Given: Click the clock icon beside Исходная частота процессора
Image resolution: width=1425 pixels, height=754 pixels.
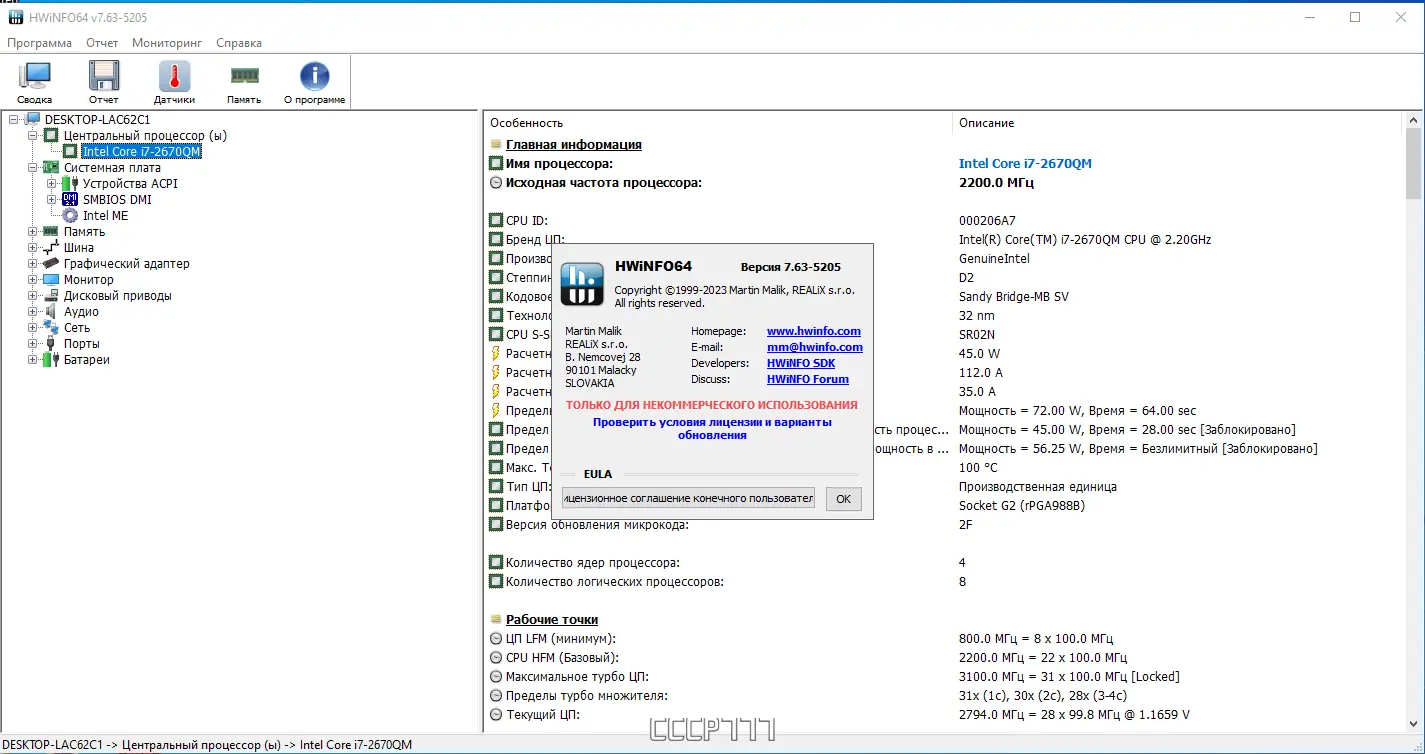Looking at the screenshot, I should (496, 183).
